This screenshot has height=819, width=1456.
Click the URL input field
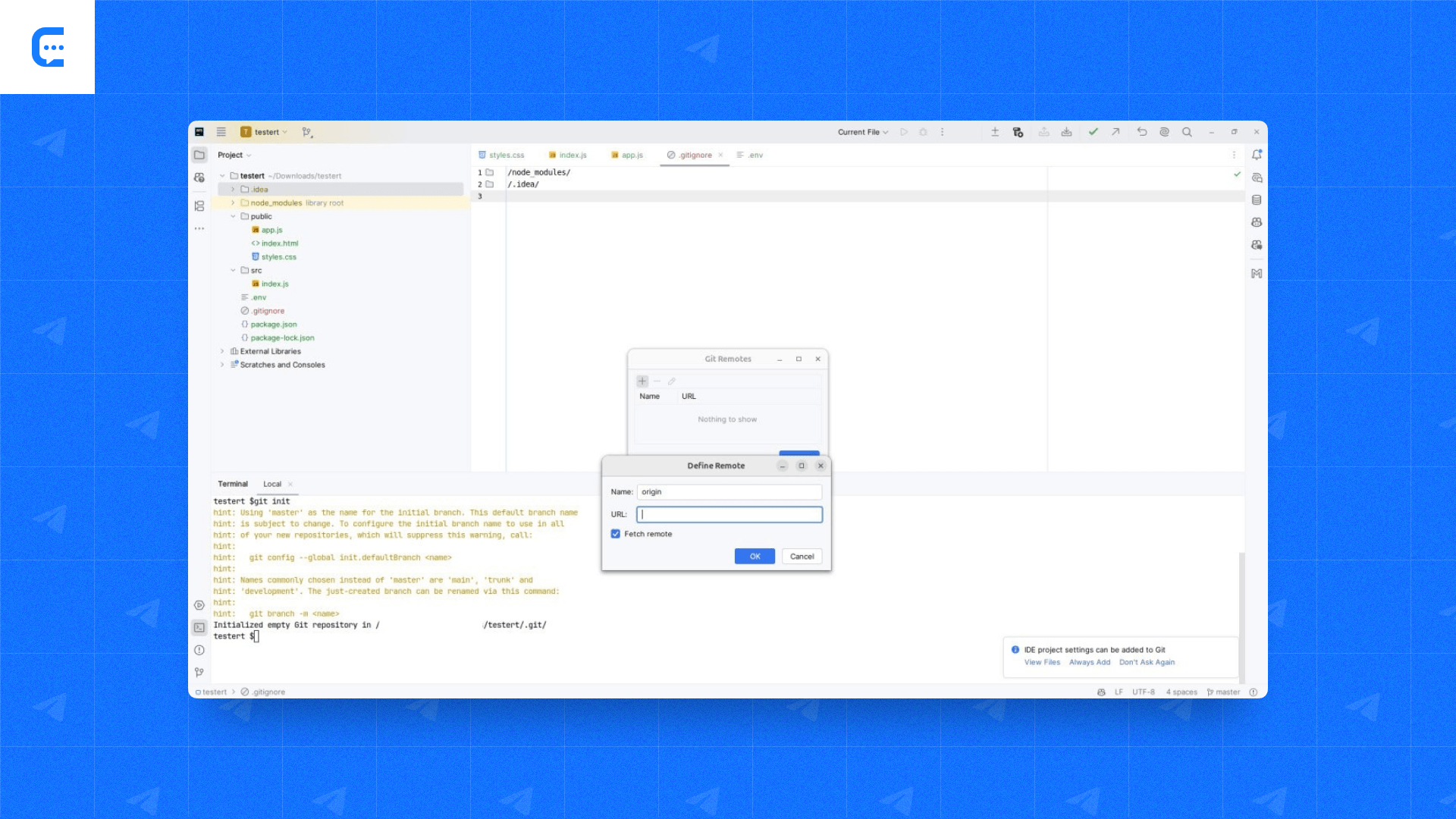click(x=730, y=515)
